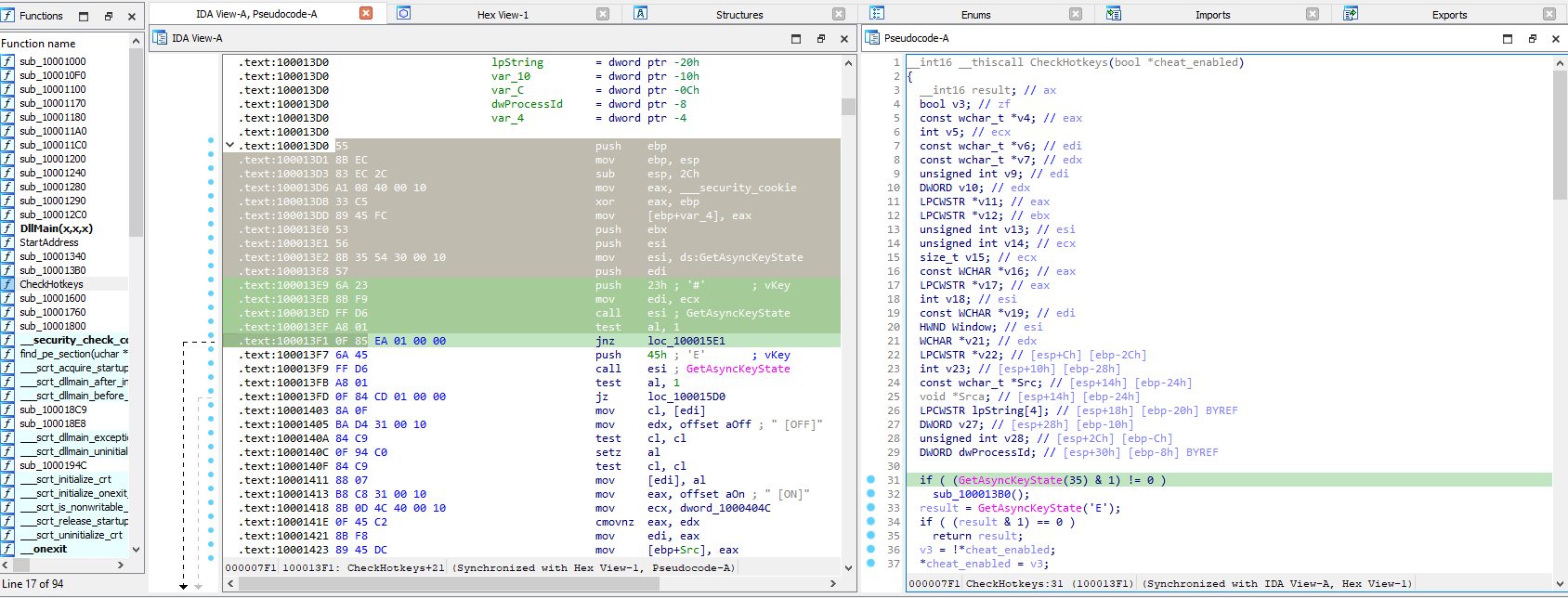1568x598 pixels.
Task: Click the IDA View-A panel header icon
Action: coord(160,38)
